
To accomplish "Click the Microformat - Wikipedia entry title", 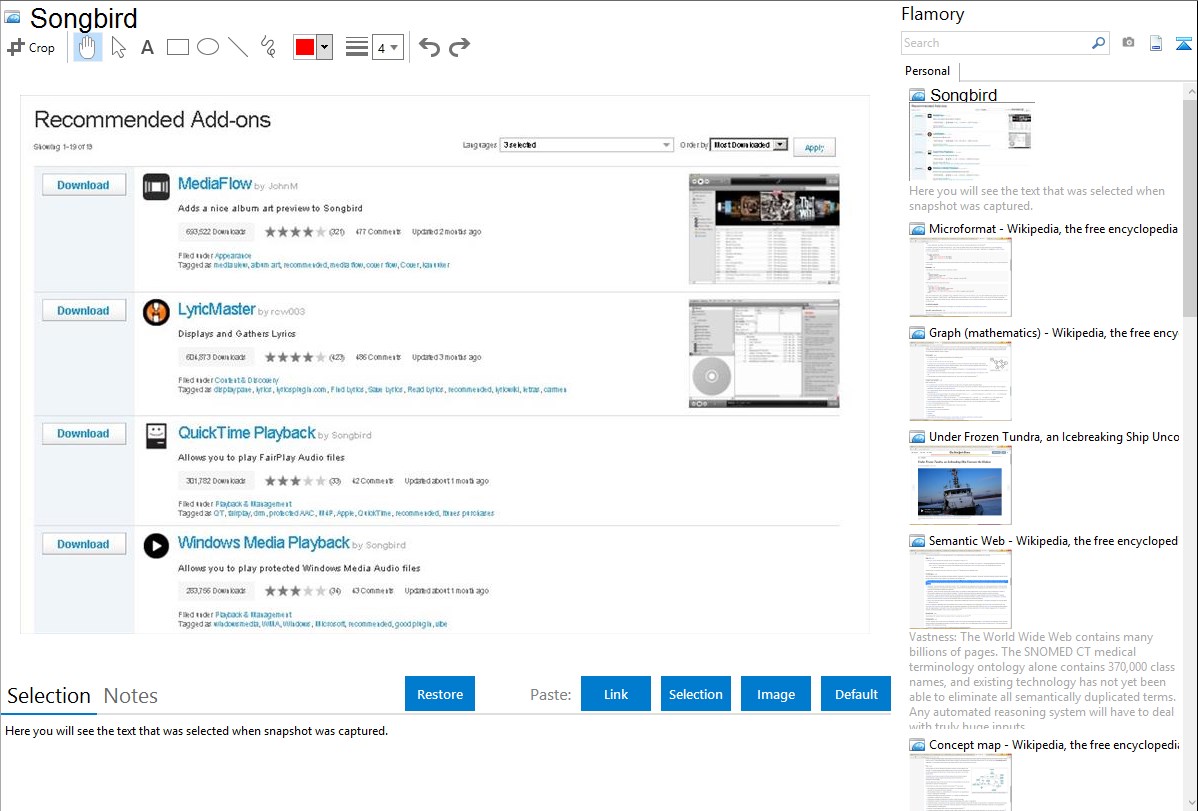I will point(1053,229).
